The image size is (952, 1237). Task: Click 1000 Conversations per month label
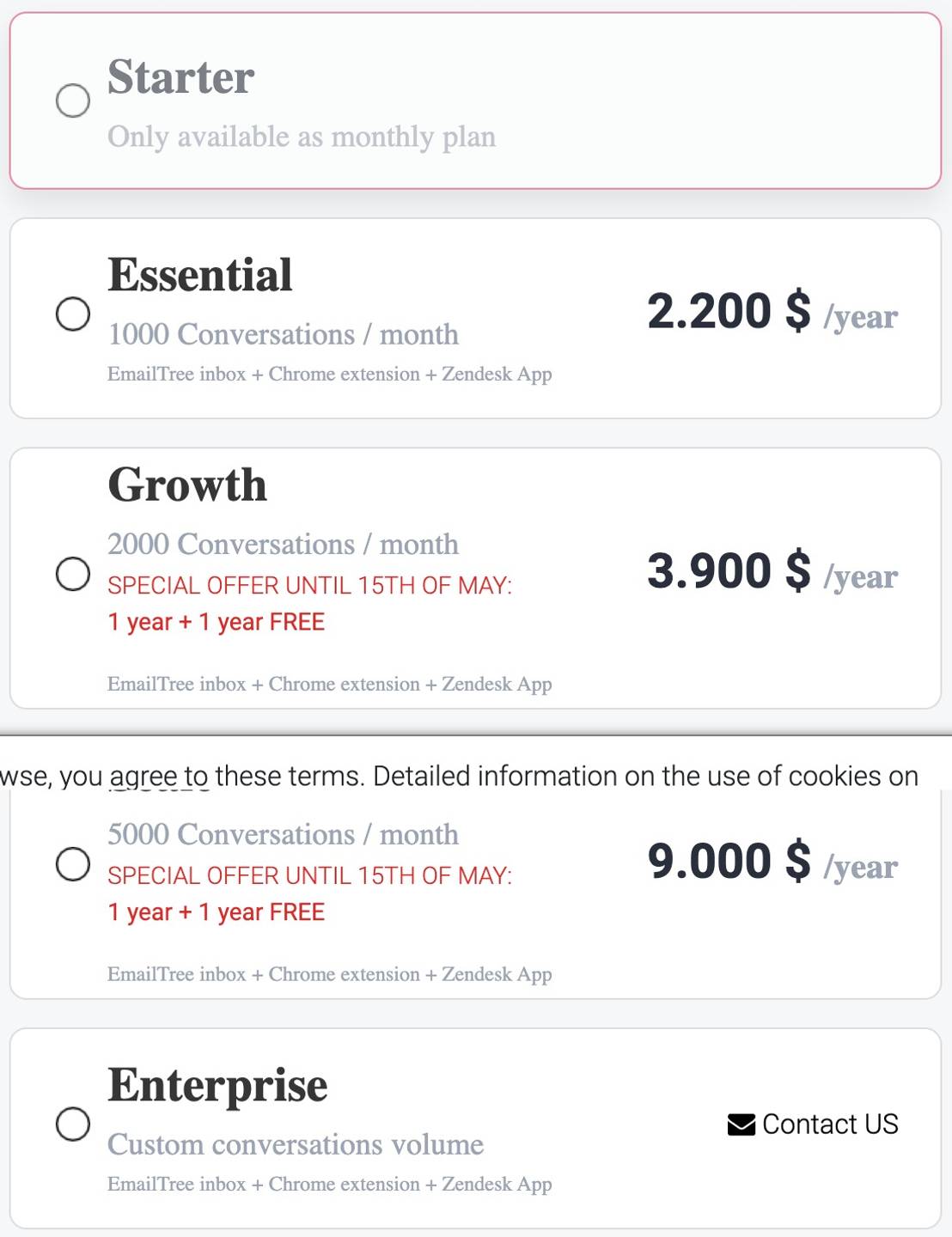point(283,334)
